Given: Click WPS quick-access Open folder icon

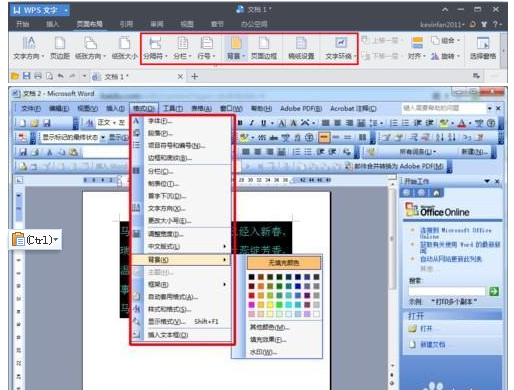Looking at the screenshot, I should pos(15,76).
